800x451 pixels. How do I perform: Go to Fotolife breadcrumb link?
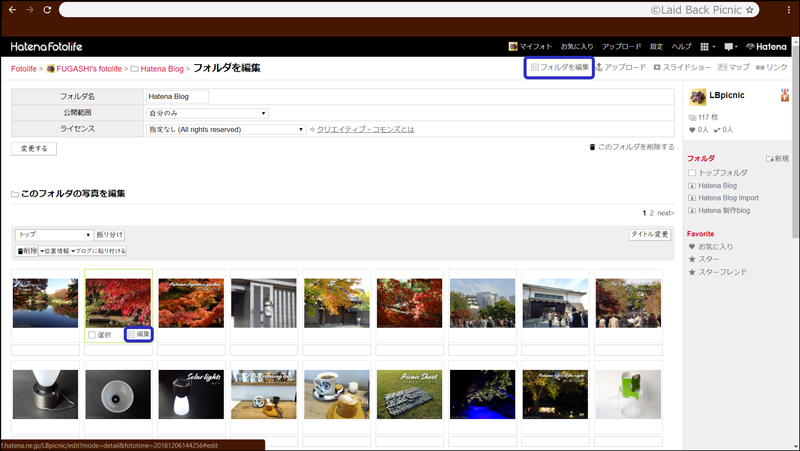point(24,69)
